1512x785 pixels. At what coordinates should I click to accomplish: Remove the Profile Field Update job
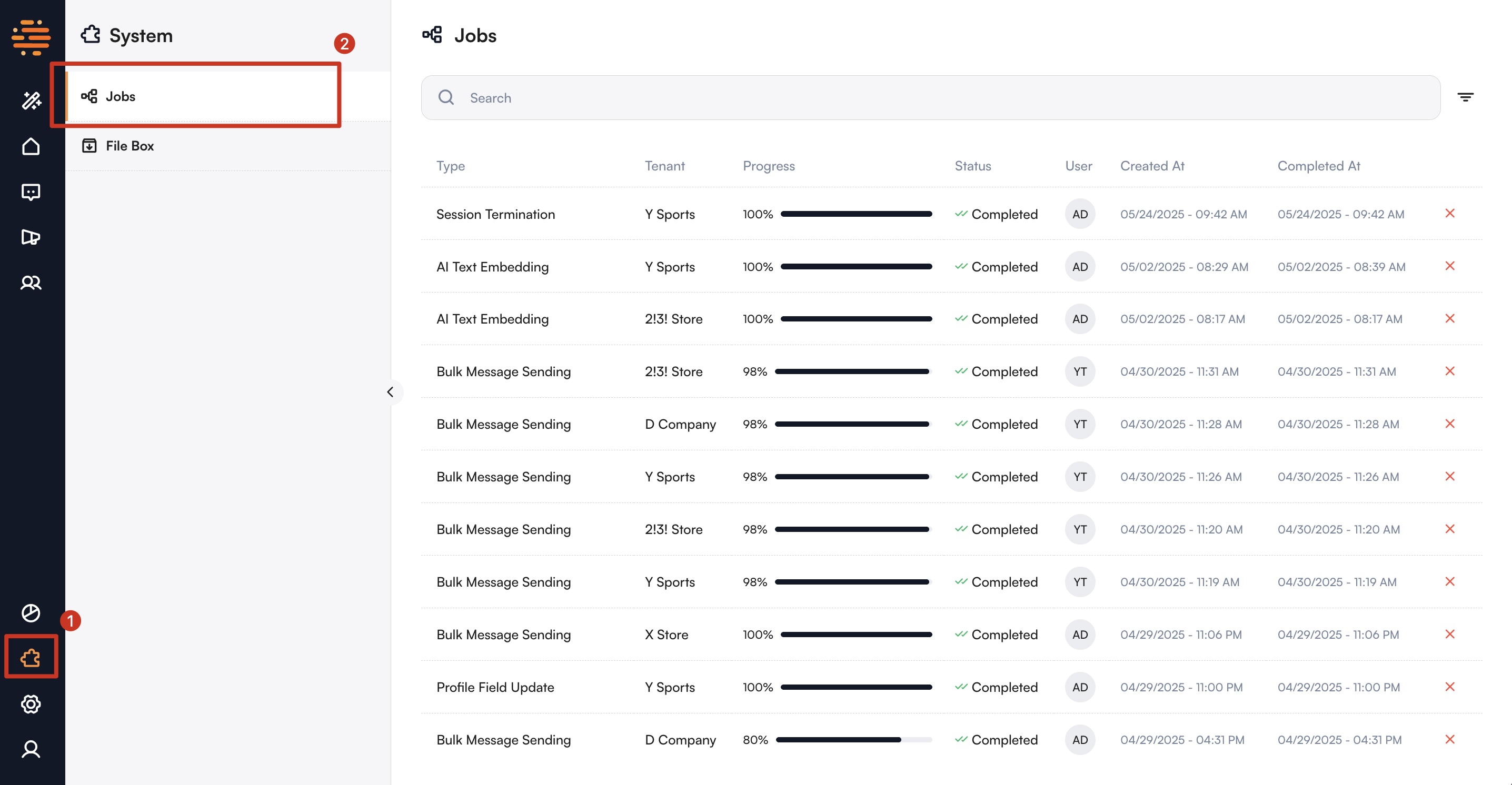point(1449,687)
